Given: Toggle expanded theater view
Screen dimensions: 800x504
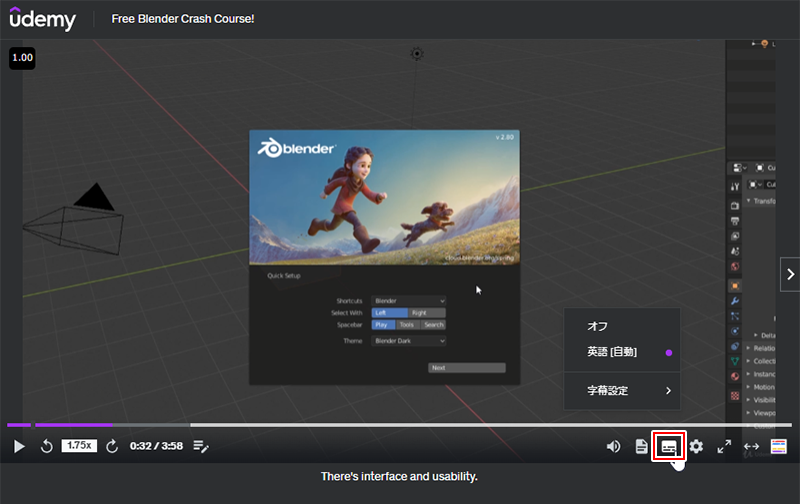Looking at the screenshot, I should coord(751,446).
